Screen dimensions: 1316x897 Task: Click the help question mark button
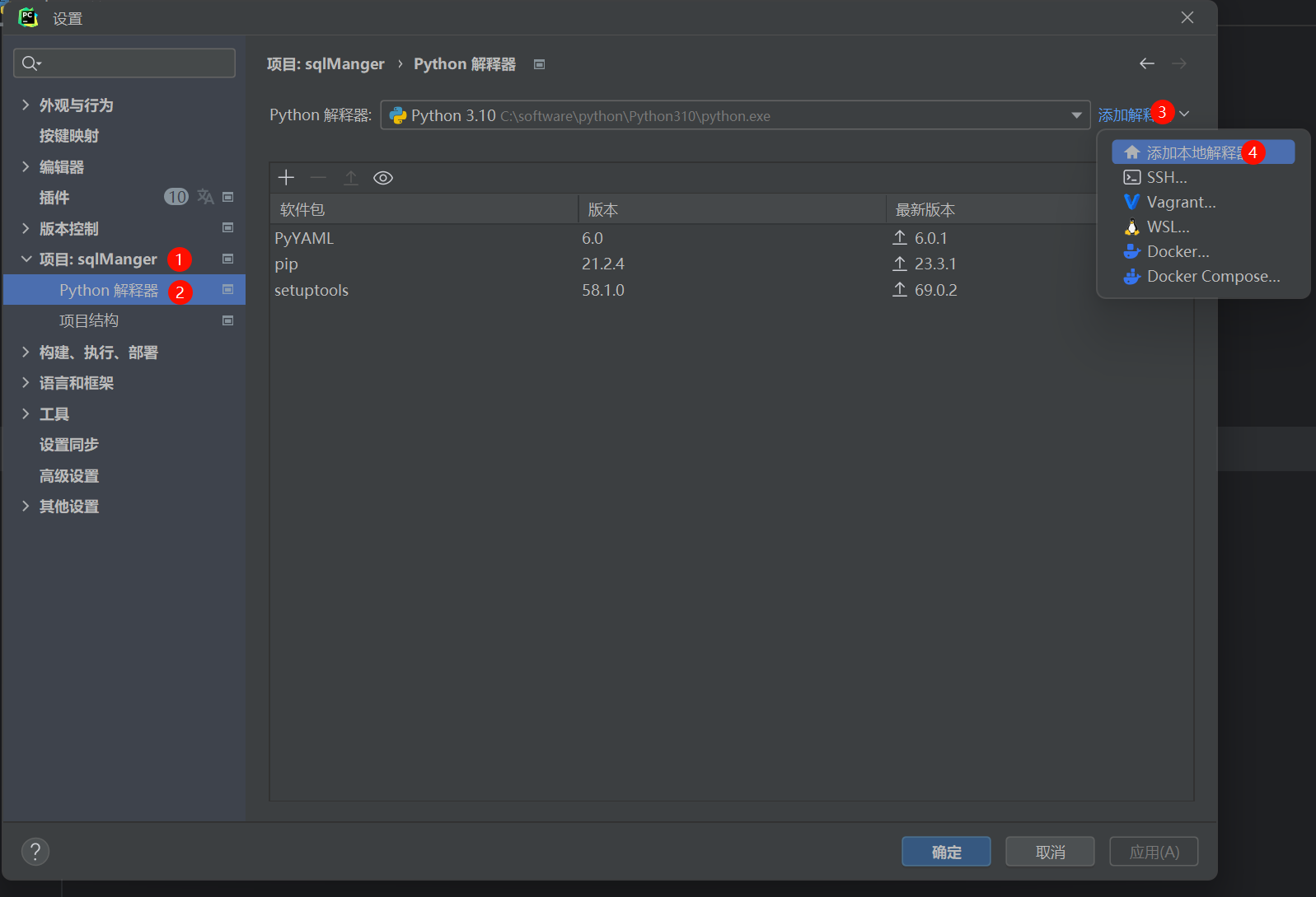tap(35, 851)
